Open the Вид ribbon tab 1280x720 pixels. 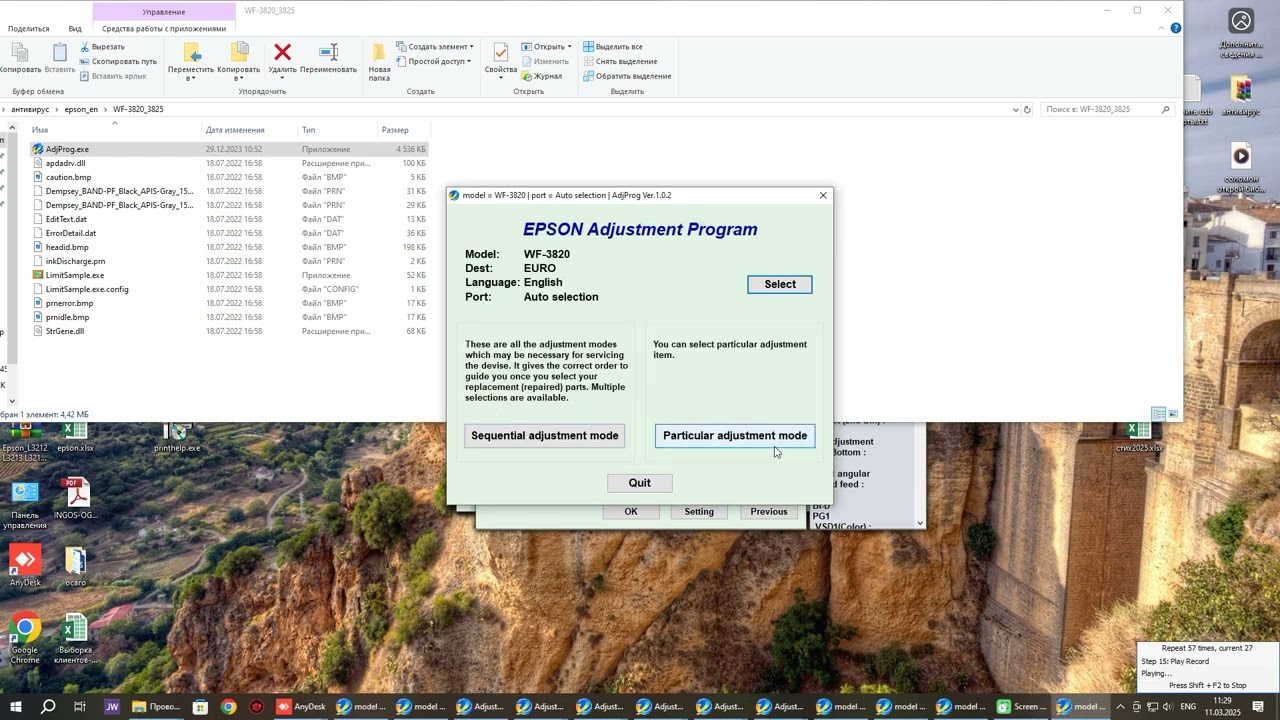(x=75, y=28)
